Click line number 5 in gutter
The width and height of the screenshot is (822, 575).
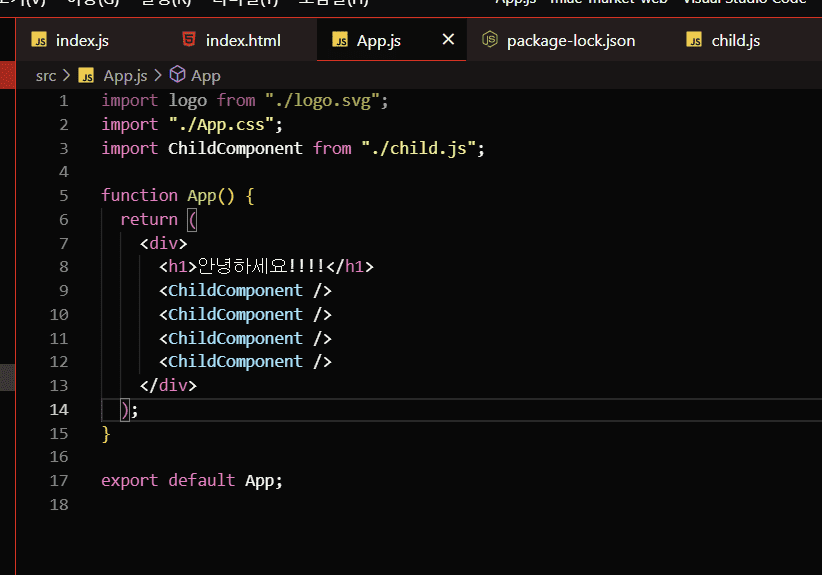[63, 196]
